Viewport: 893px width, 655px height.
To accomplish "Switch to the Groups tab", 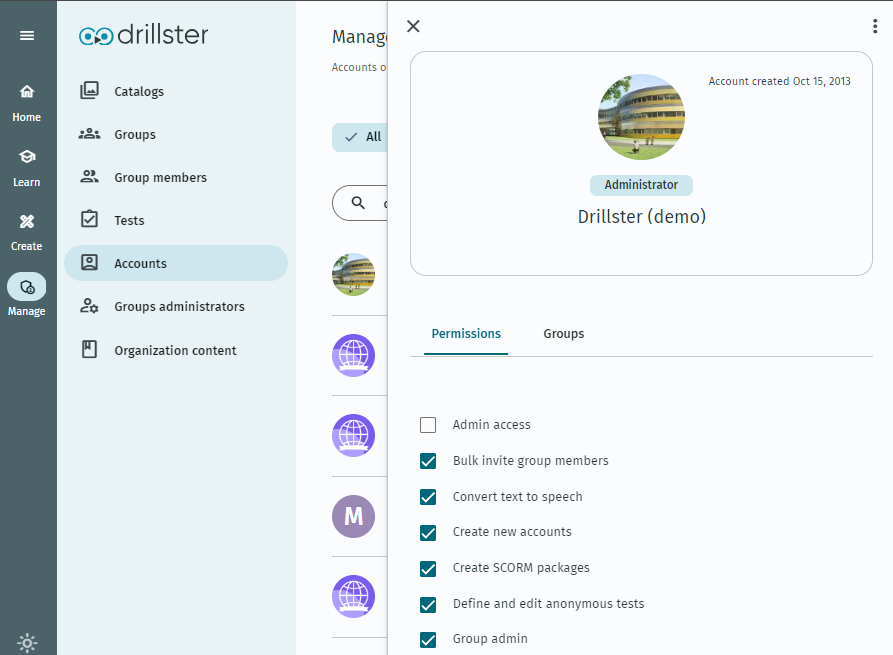I will 563,333.
